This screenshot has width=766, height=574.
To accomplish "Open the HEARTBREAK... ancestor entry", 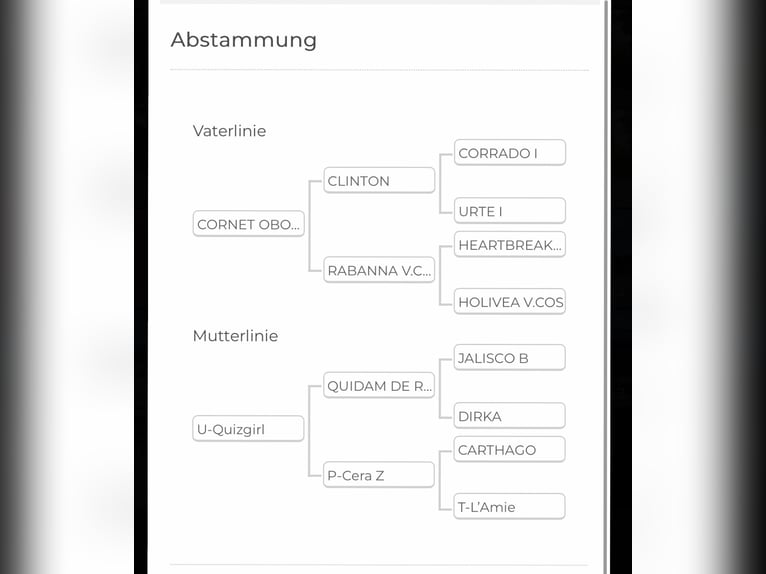I will click(x=510, y=244).
